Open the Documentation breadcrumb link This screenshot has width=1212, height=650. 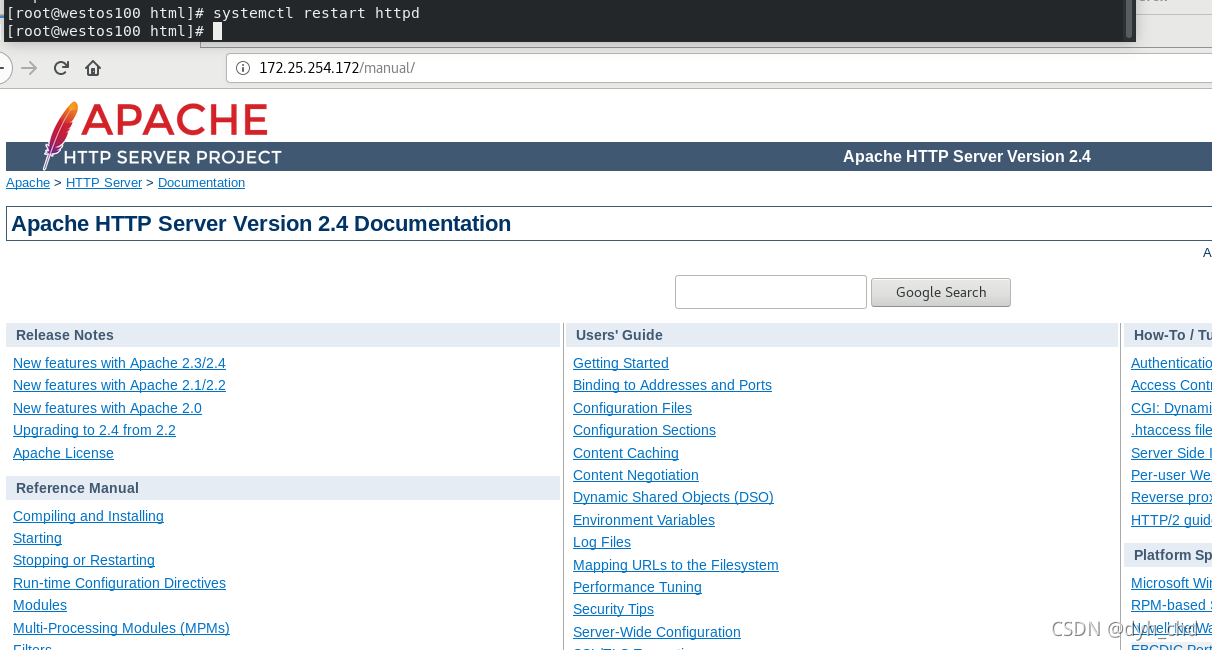tap(201, 183)
